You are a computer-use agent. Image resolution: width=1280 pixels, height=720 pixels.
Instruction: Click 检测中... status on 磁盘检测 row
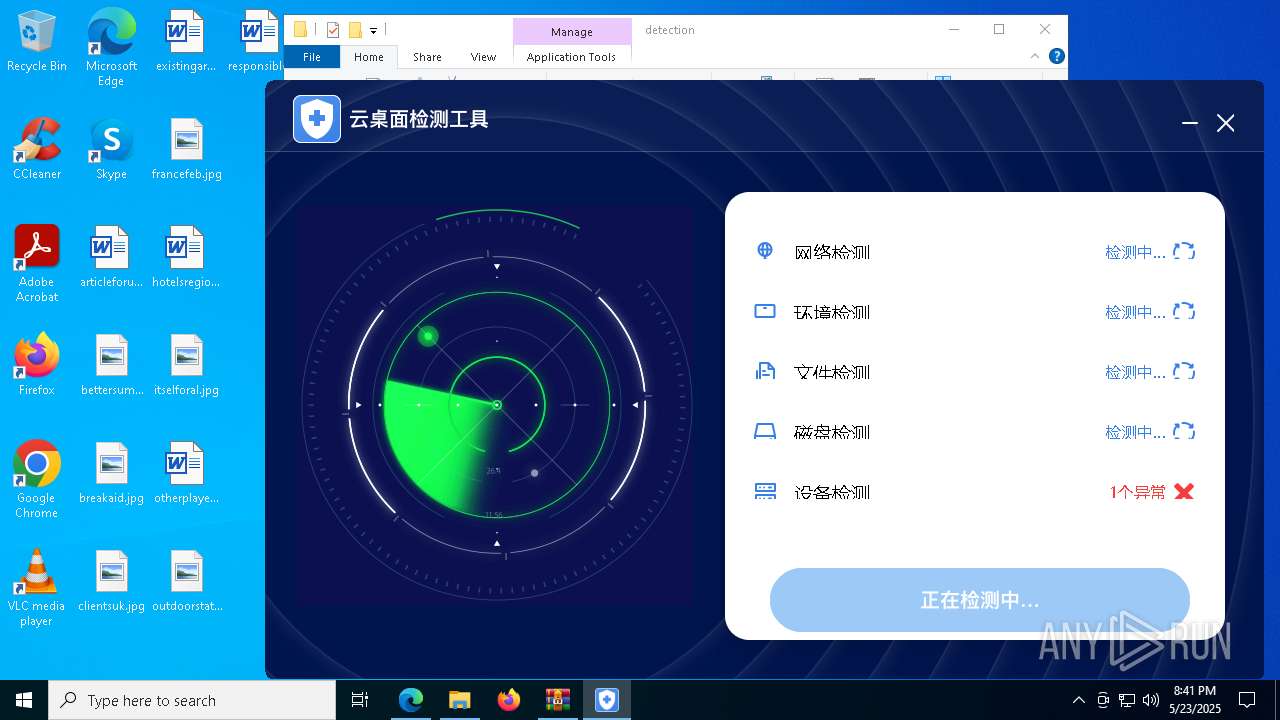1135,432
